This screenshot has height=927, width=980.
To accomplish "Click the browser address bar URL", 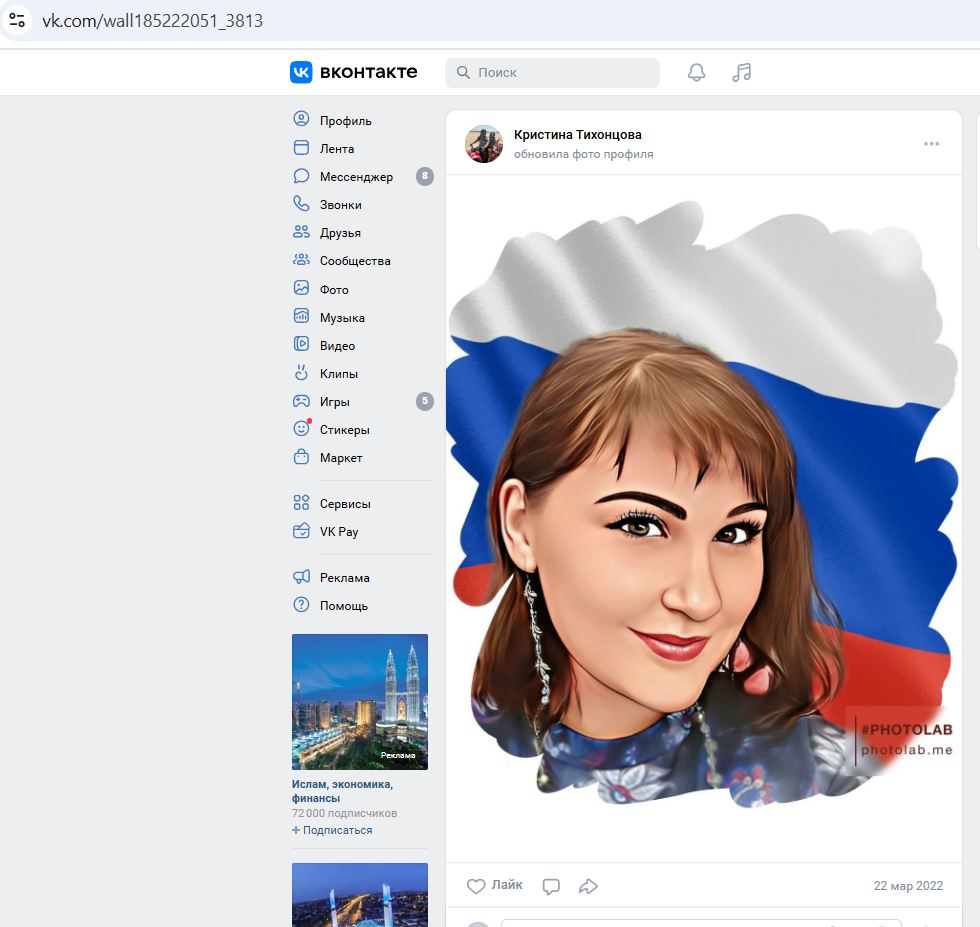I will [x=152, y=20].
